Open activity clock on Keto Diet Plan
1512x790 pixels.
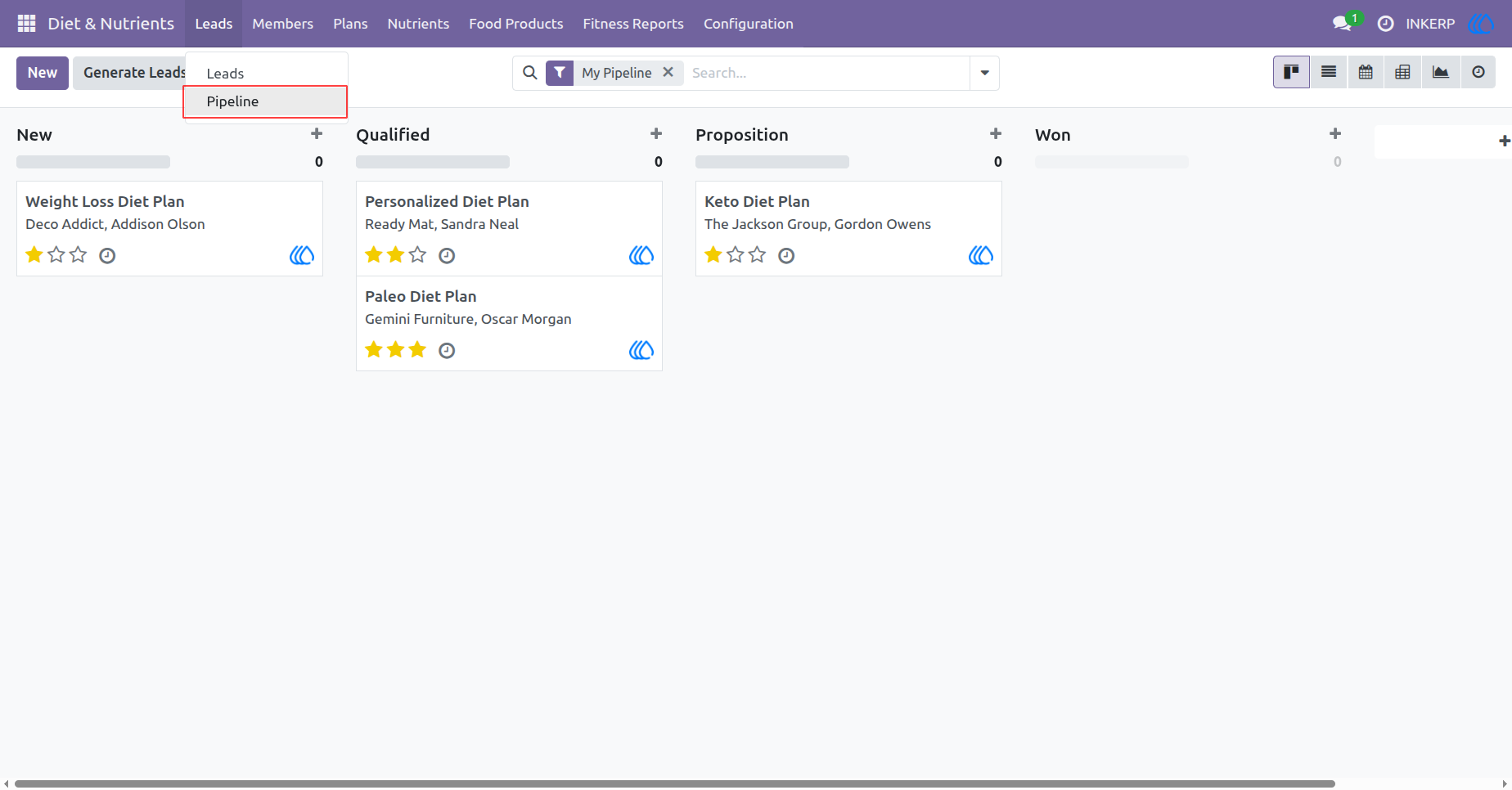click(786, 256)
